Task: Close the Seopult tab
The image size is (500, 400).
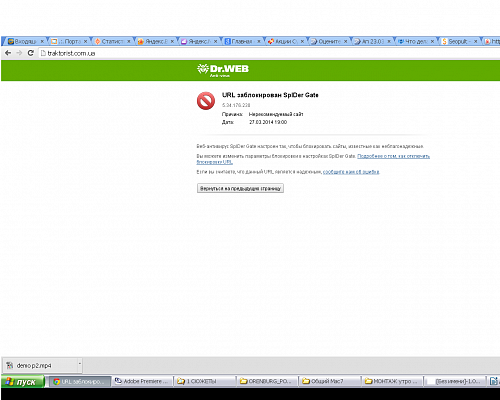Action: 476,41
